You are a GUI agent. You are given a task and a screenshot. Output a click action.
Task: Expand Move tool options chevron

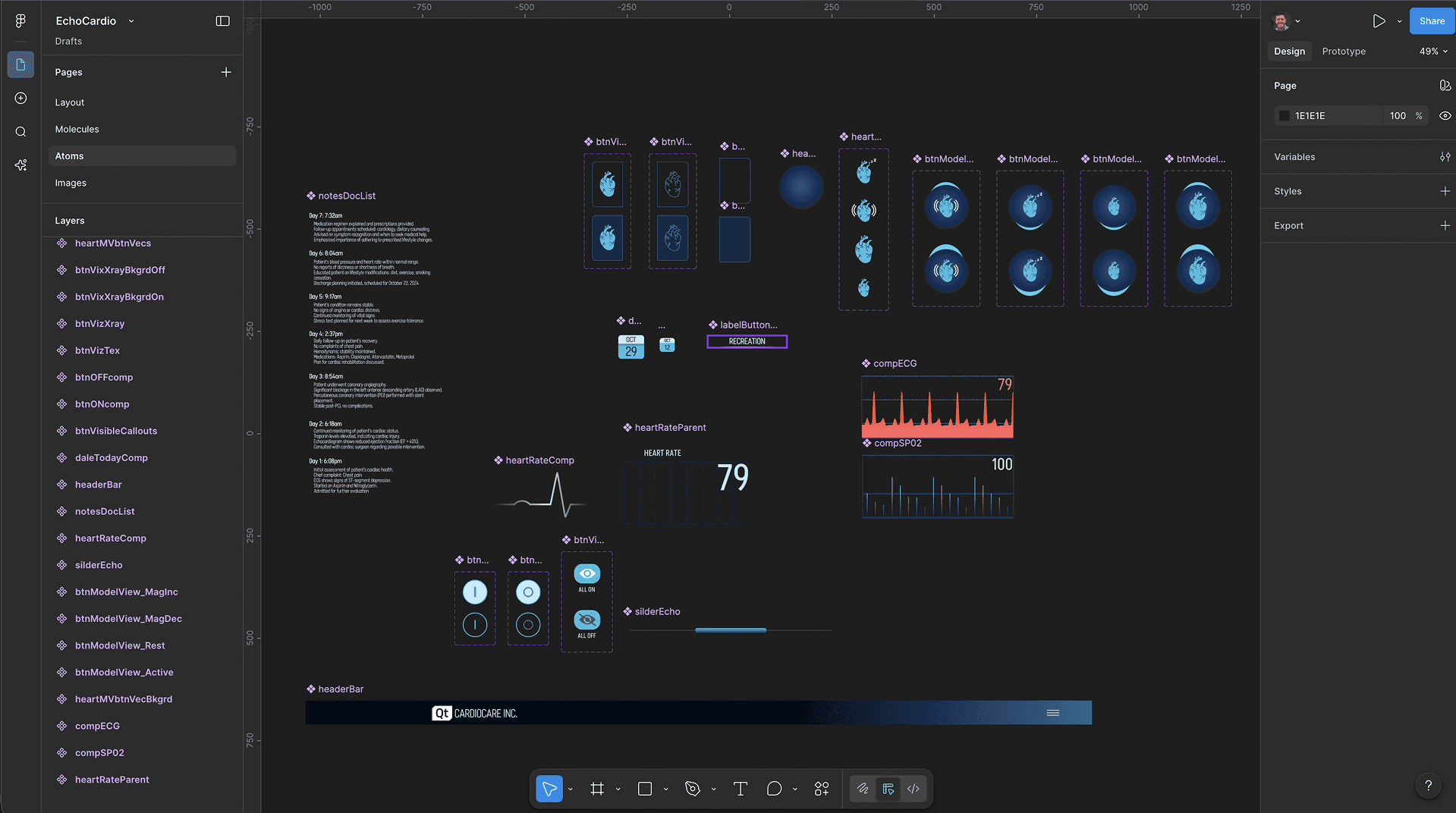coord(570,789)
